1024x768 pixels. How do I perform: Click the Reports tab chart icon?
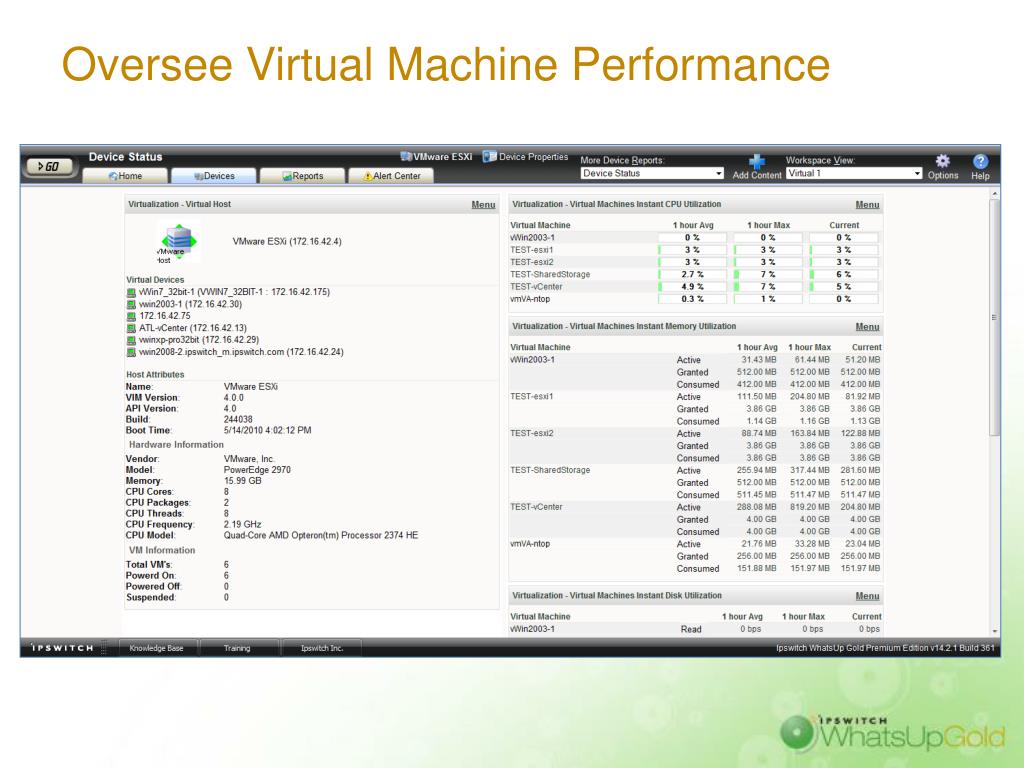(x=287, y=176)
